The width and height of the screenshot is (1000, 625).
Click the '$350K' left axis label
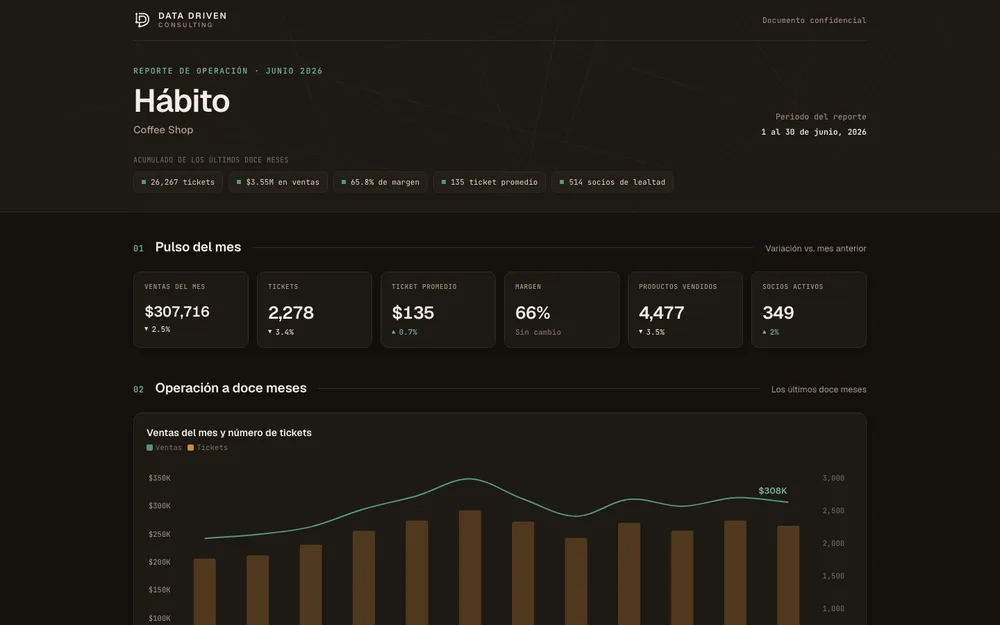click(159, 478)
